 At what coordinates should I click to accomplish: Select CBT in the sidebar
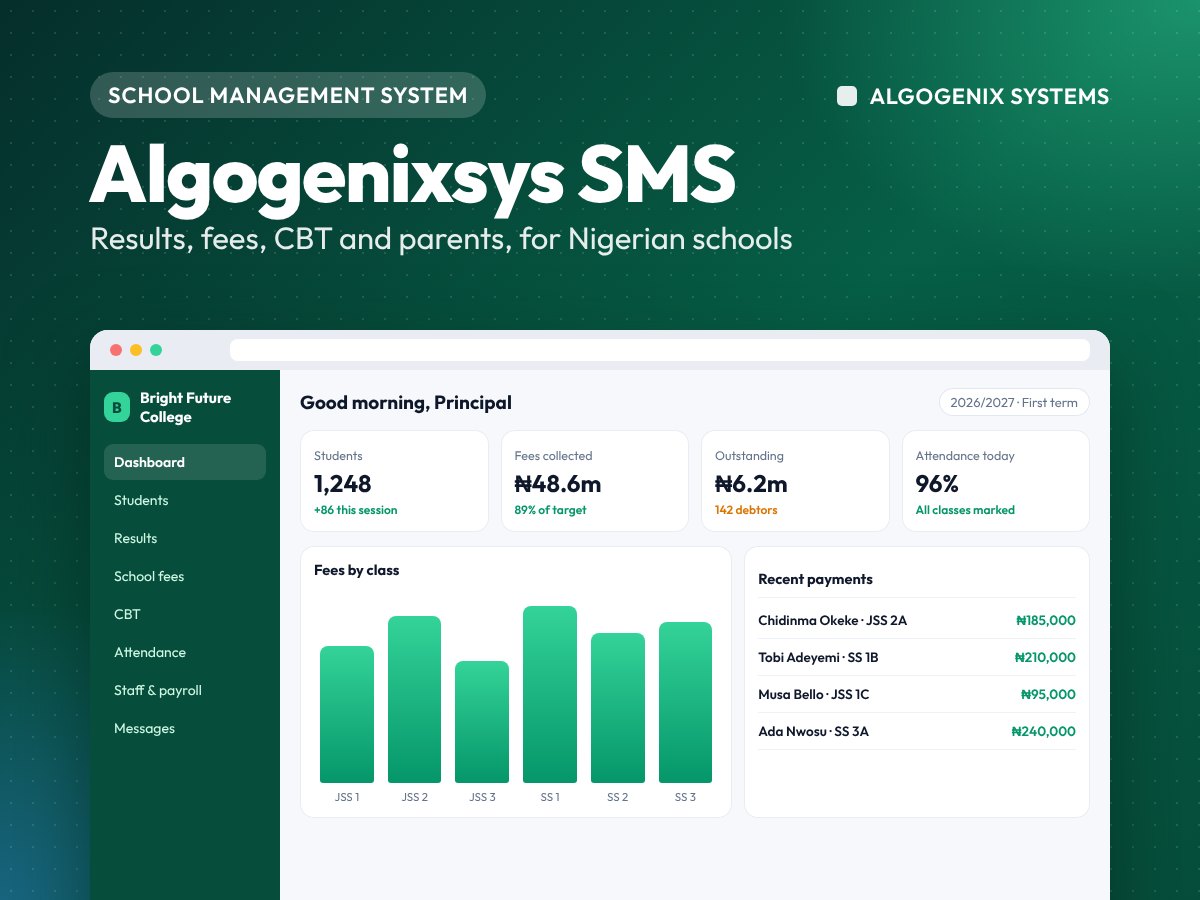click(x=185, y=614)
